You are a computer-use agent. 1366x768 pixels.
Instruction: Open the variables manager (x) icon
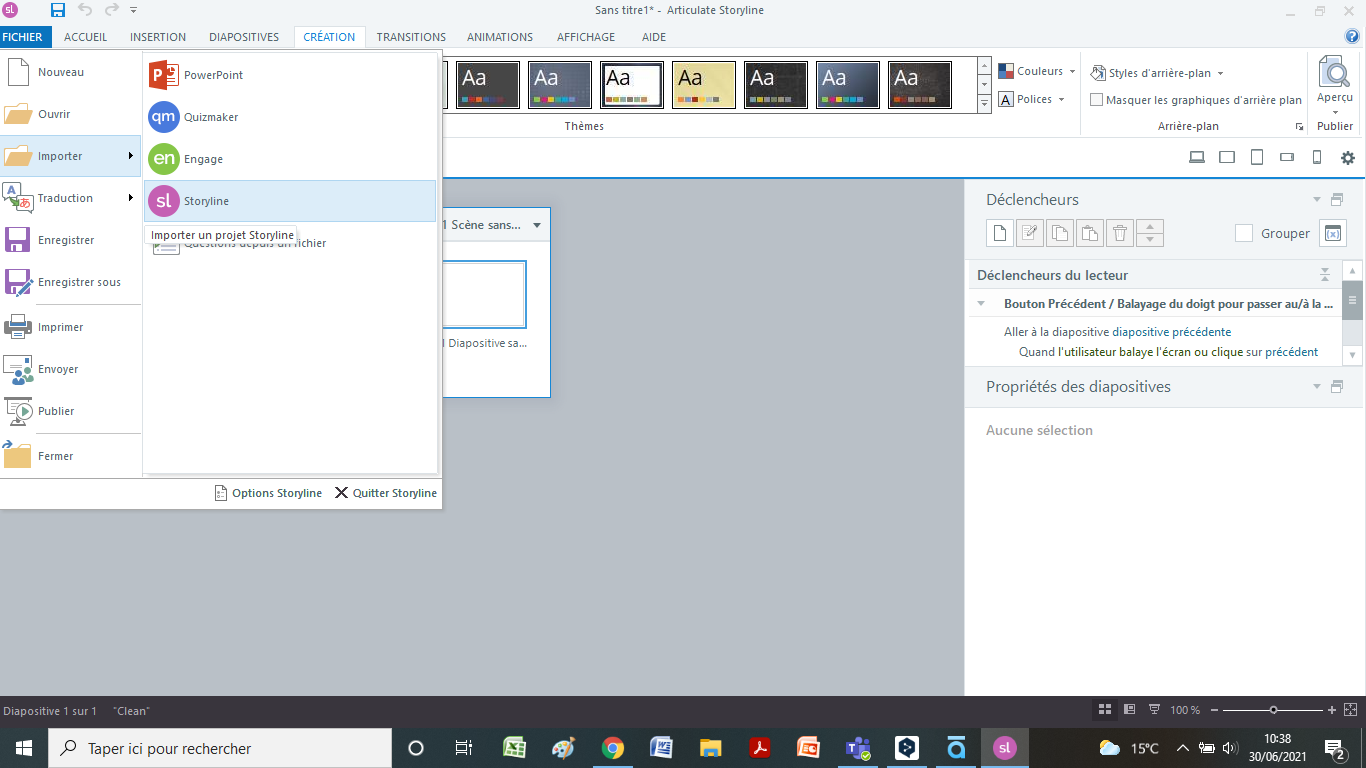click(1333, 233)
